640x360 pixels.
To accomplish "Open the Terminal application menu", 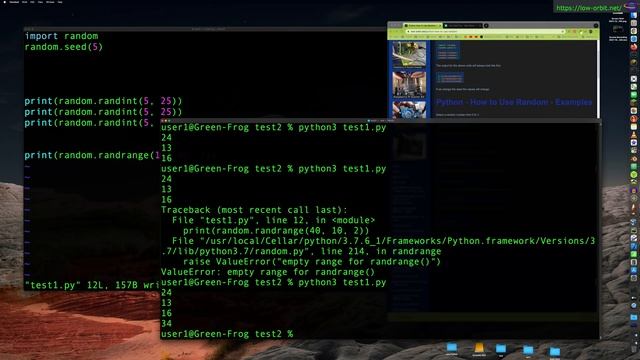I will (x=14, y=2).
